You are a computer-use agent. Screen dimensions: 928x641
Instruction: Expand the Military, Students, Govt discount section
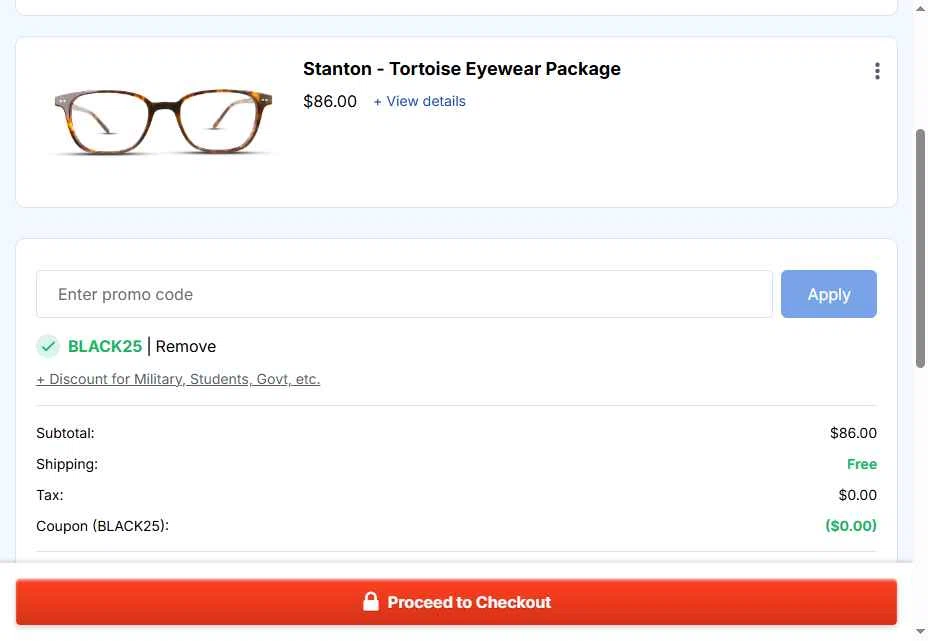pos(178,379)
